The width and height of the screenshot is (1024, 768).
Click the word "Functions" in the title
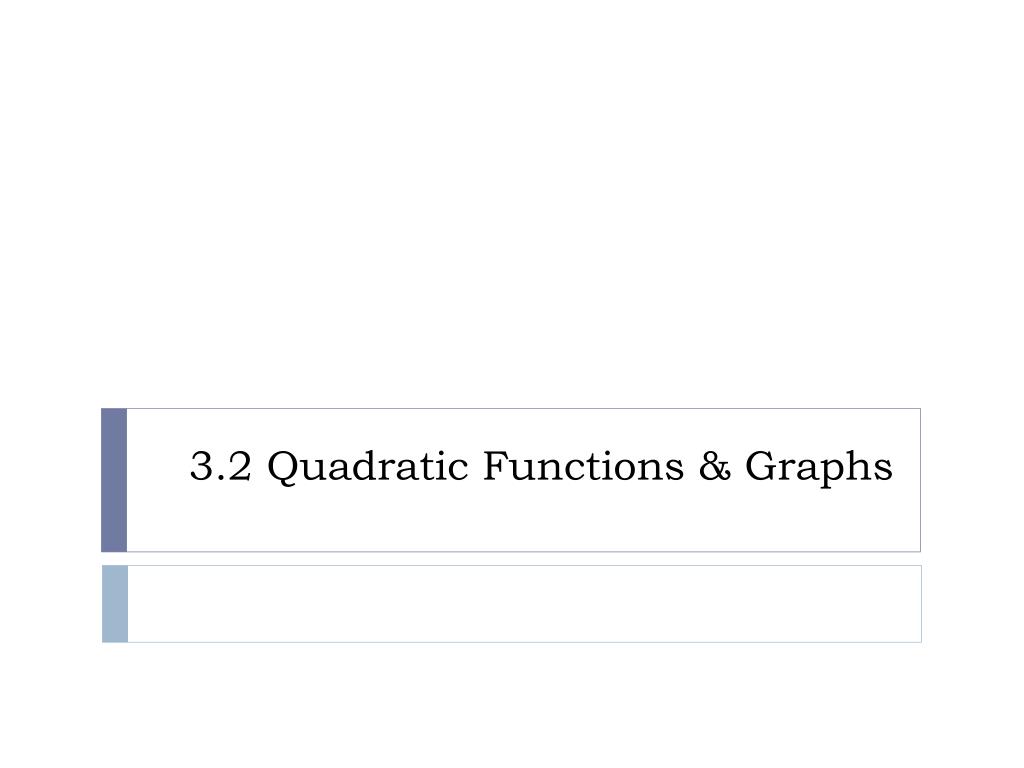pos(583,466)
